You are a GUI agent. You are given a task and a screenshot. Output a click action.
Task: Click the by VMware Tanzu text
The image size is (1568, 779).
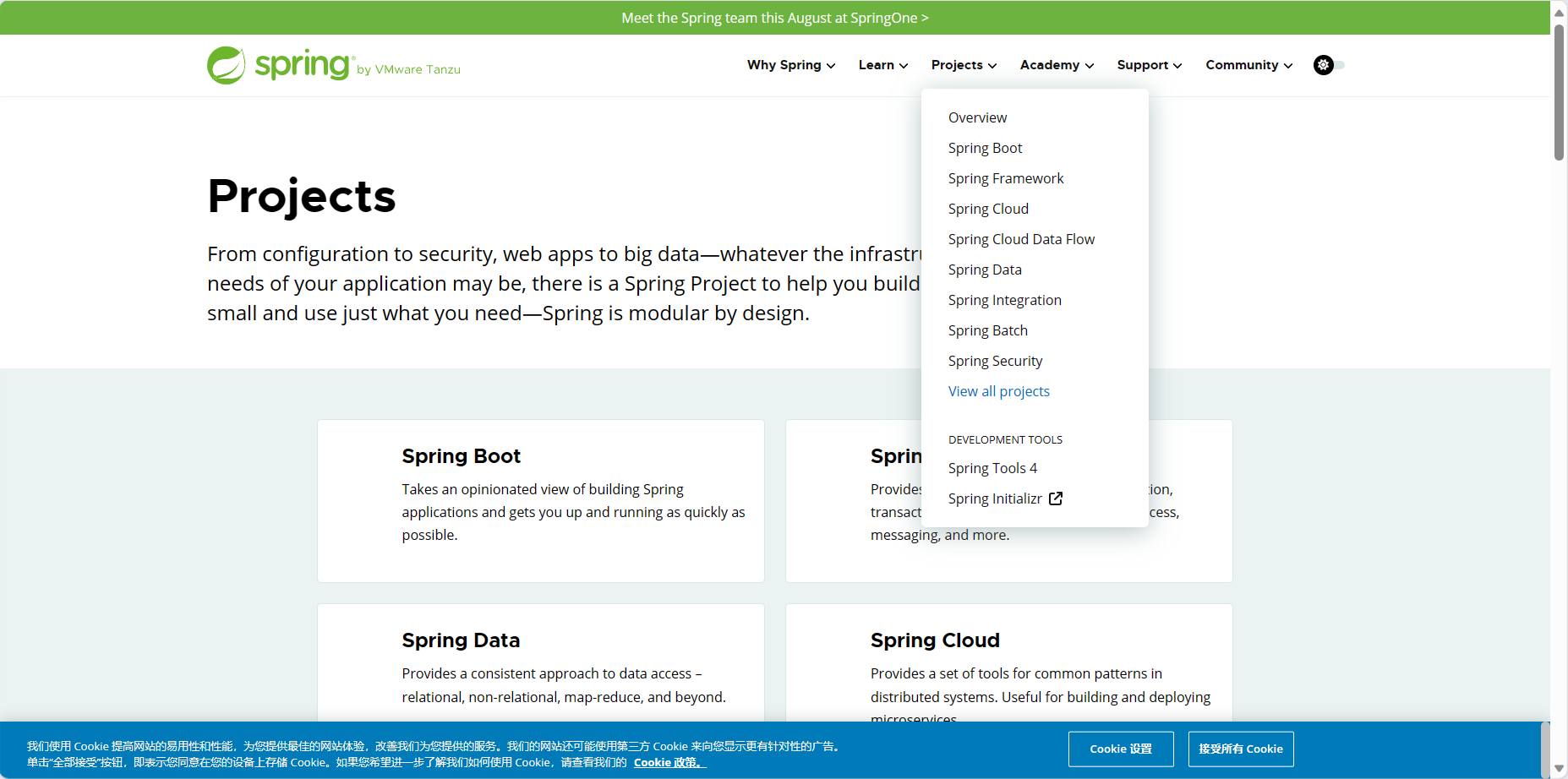[x=408, y=69]
